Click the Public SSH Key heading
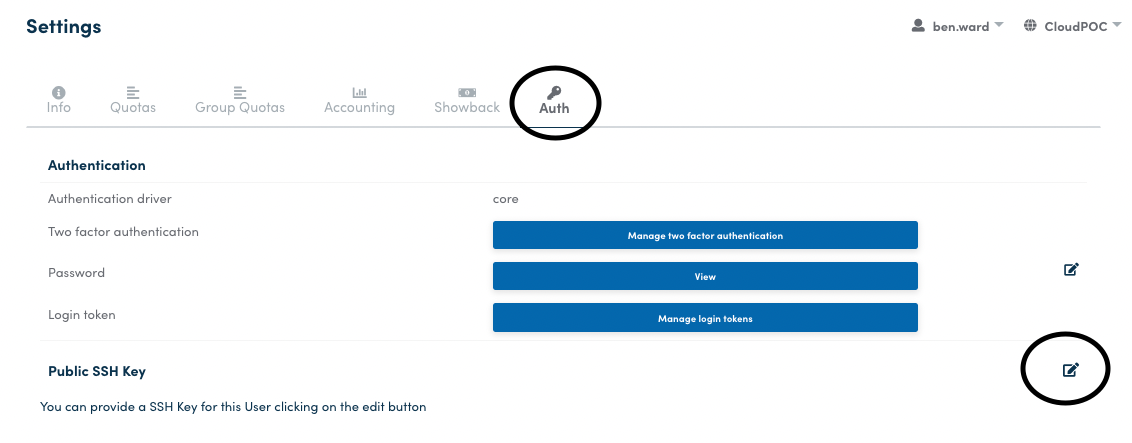Viewport: 1132px width, 443px height. 97,371
